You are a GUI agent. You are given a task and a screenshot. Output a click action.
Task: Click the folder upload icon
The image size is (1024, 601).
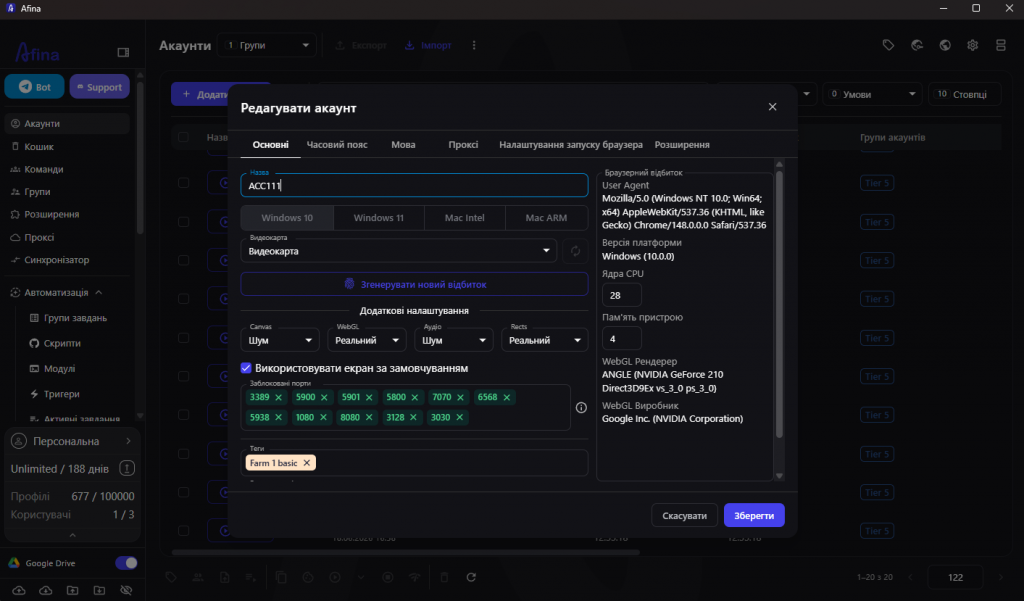tap(72, 591)
